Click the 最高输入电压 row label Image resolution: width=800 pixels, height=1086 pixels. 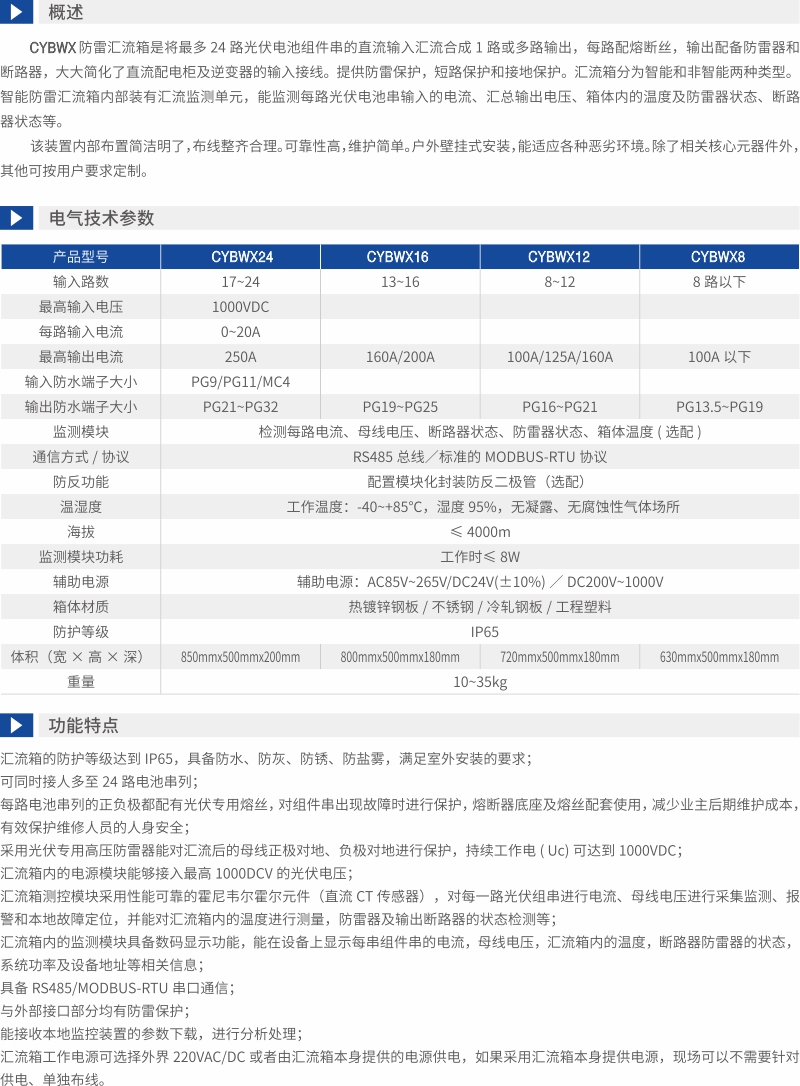[x=80, y=307]
